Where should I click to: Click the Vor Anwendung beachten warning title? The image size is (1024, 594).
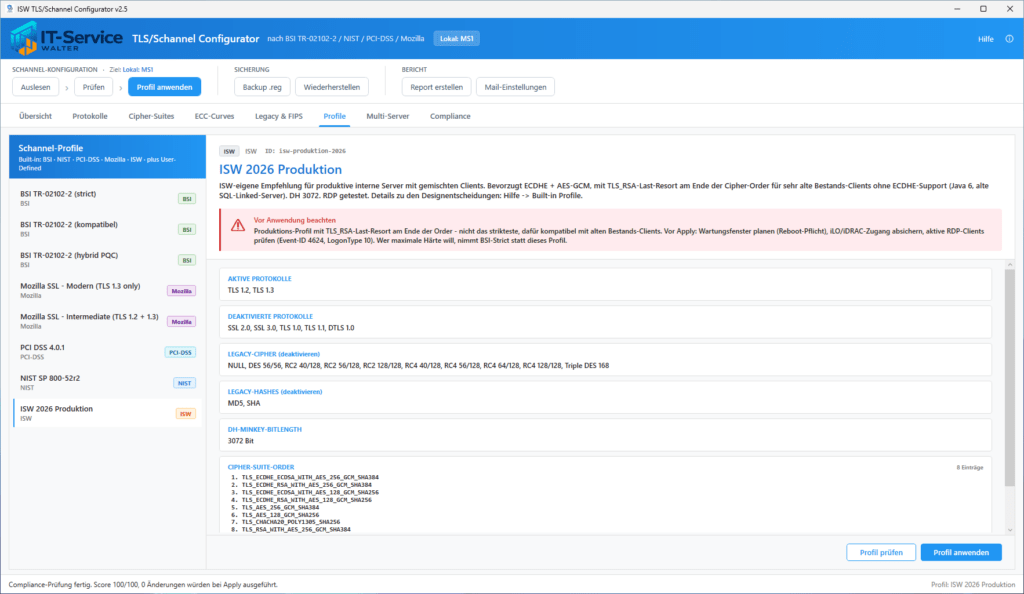click(x=295, y=220)
